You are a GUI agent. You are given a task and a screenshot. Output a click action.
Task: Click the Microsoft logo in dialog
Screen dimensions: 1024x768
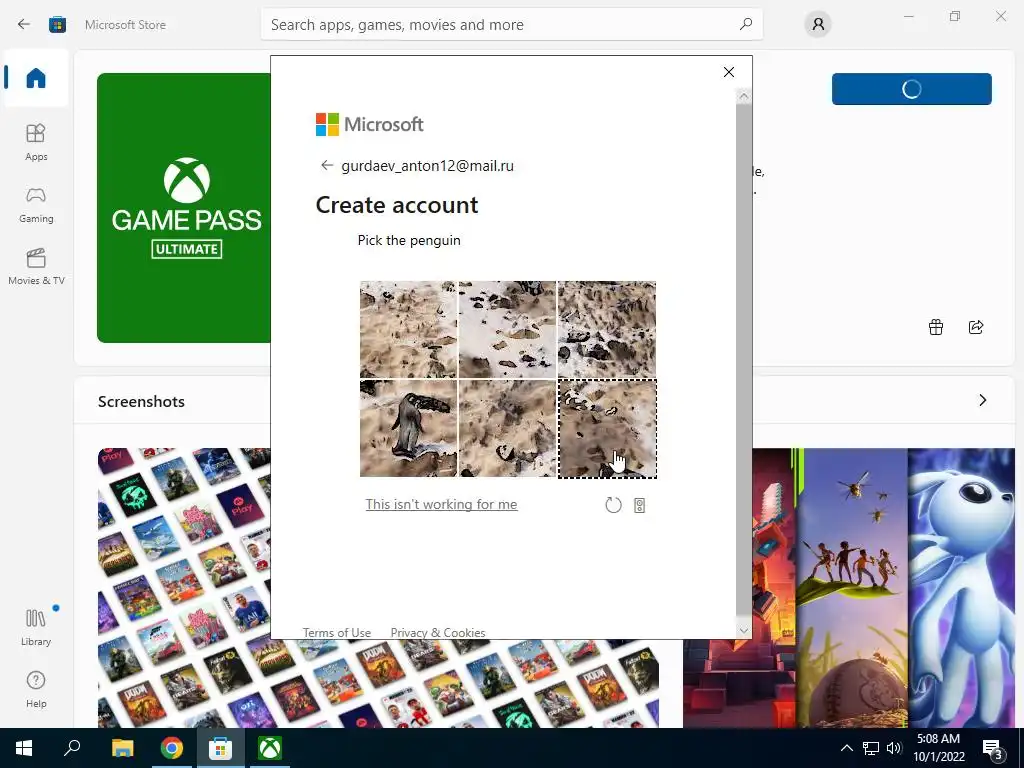370,124
